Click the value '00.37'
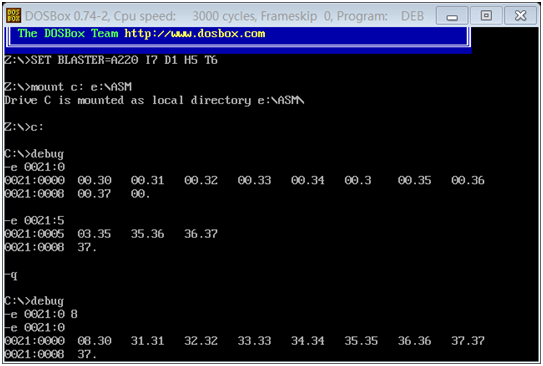The image size is (543, 366). pos(94,194)
